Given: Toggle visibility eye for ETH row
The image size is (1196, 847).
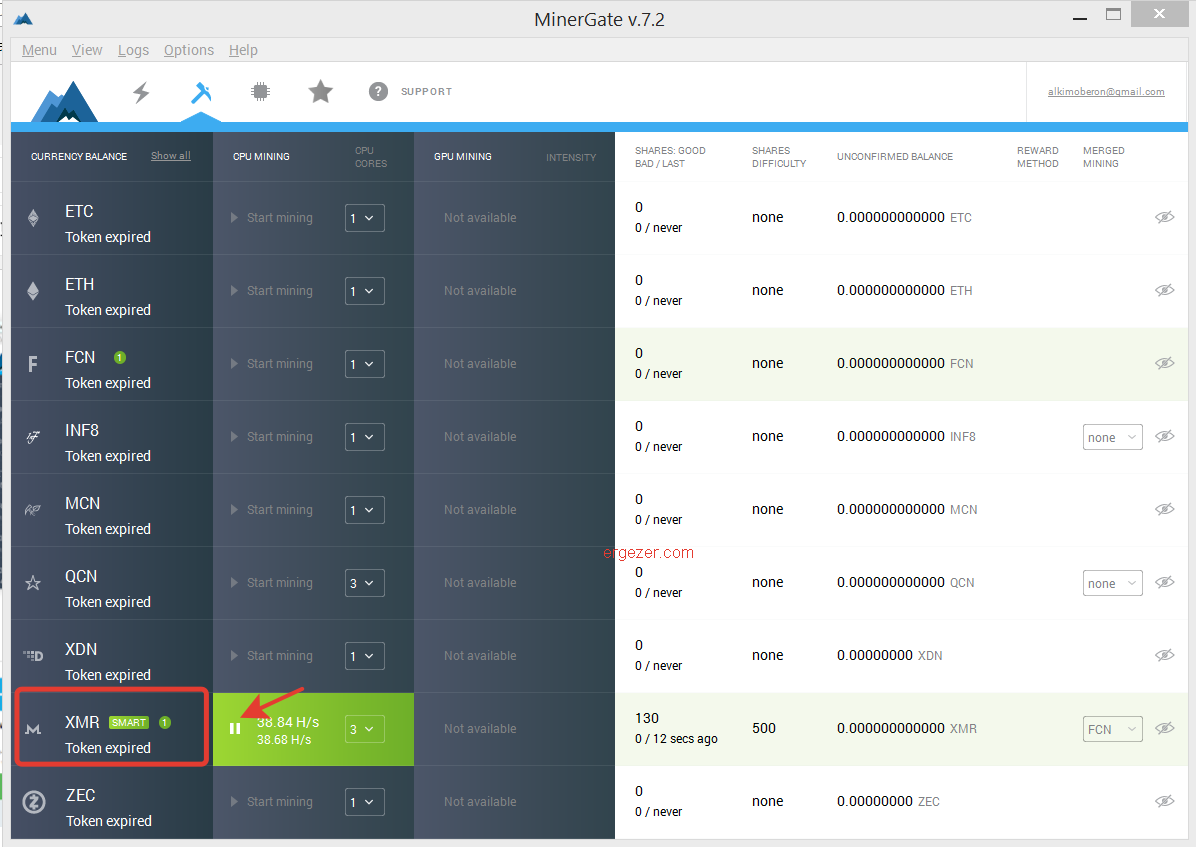Looking at the screenshot, I should click(x=1164, y=290).
